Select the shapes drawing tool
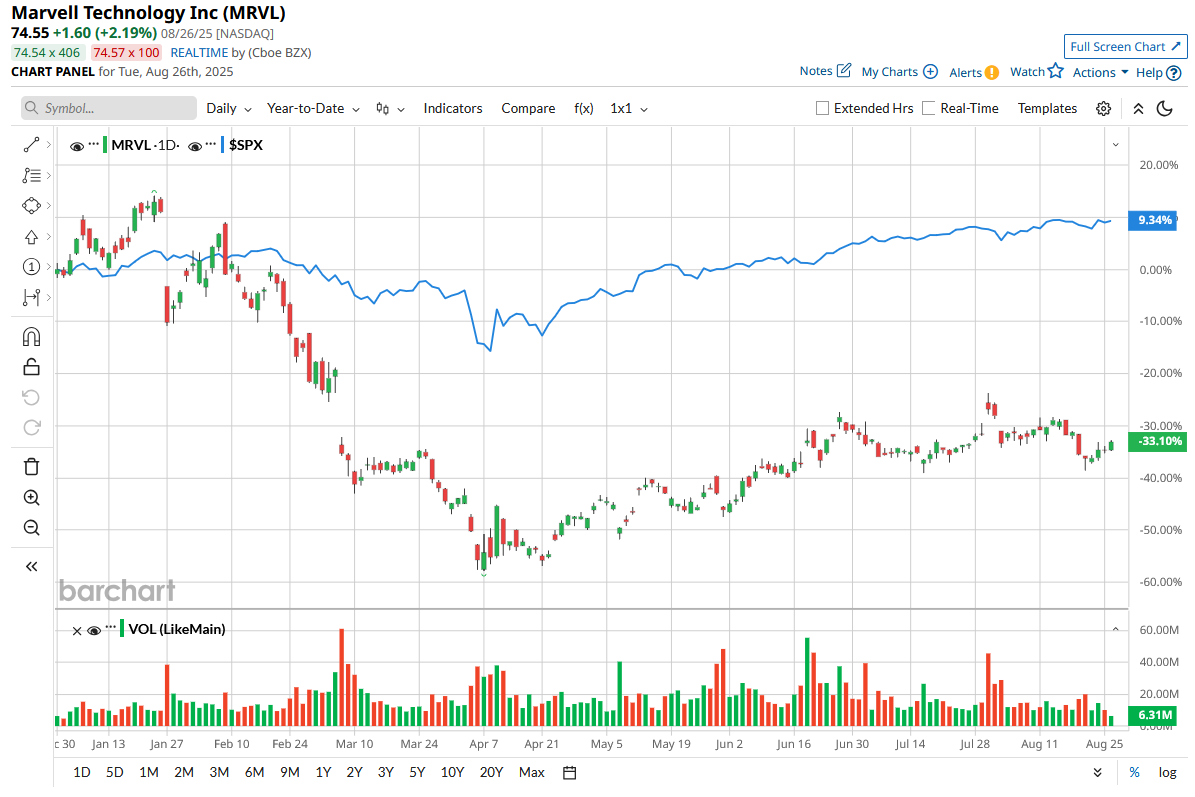Viewport: 1195px width, 797px height. point(31,206)
